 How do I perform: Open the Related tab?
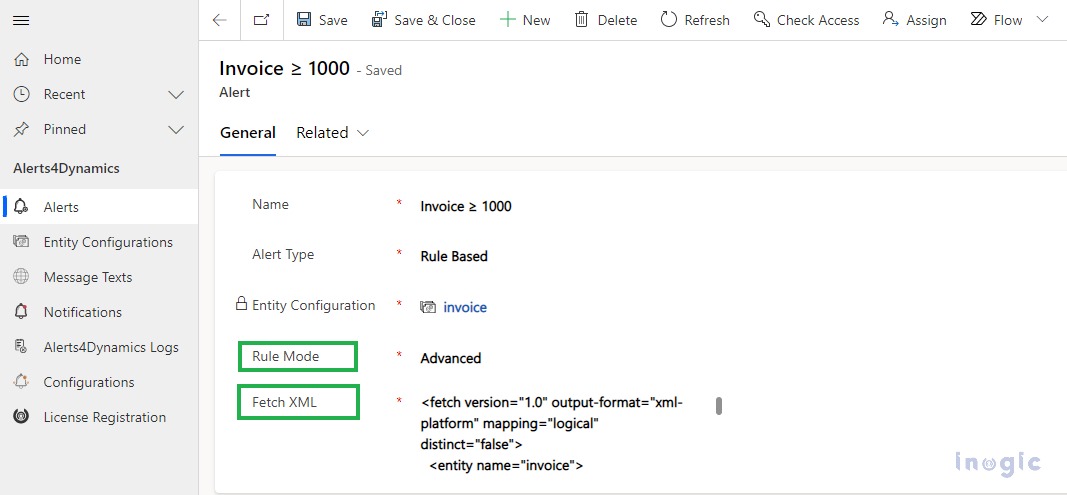322,133
